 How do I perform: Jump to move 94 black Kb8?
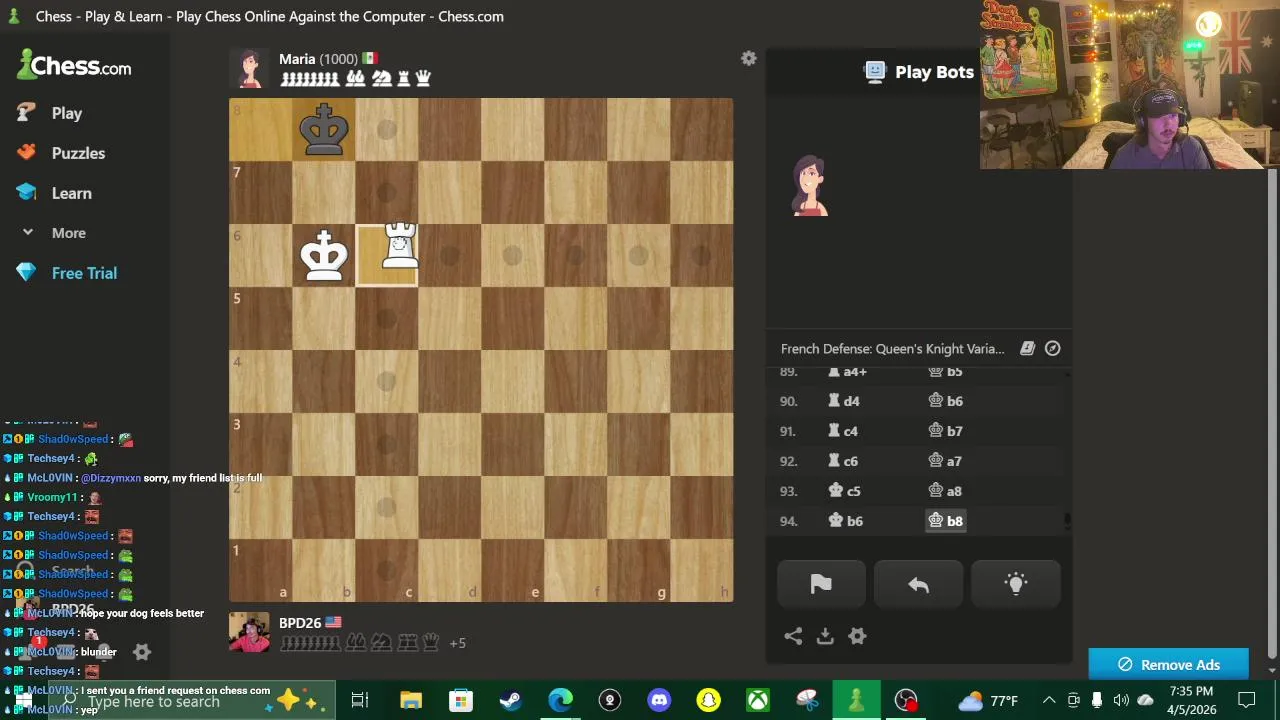[945, 521]
